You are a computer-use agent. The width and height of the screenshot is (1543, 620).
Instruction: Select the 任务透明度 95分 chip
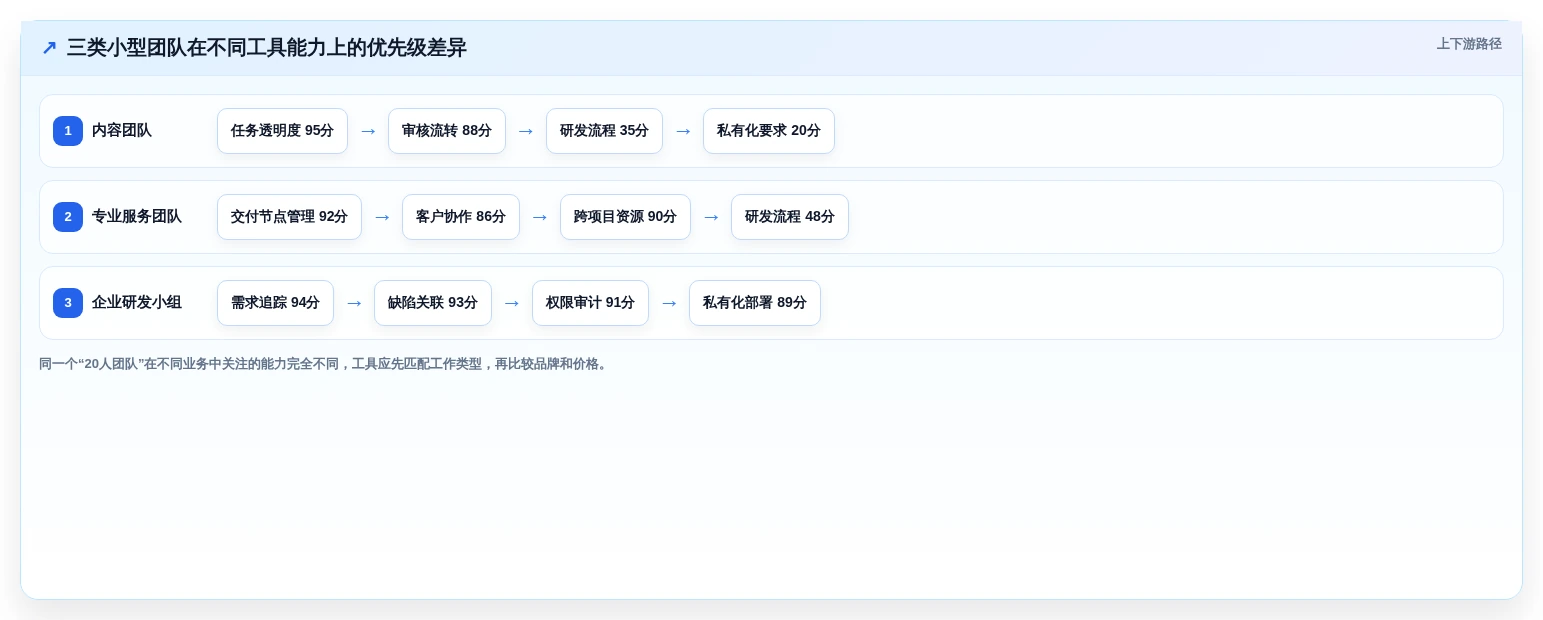click(282, 131)
